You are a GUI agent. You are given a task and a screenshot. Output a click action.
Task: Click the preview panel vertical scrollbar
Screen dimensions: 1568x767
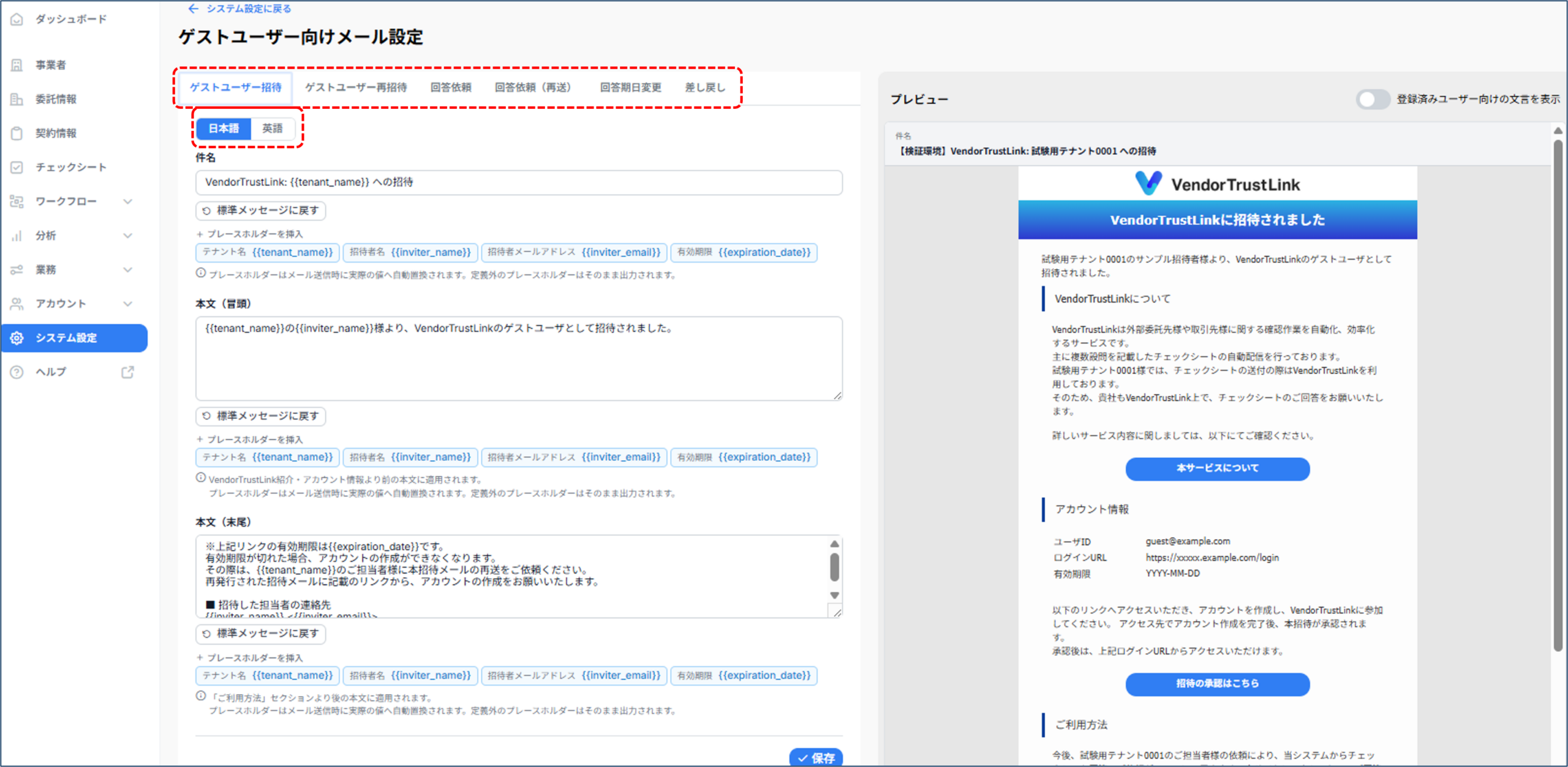point(1558,395)
